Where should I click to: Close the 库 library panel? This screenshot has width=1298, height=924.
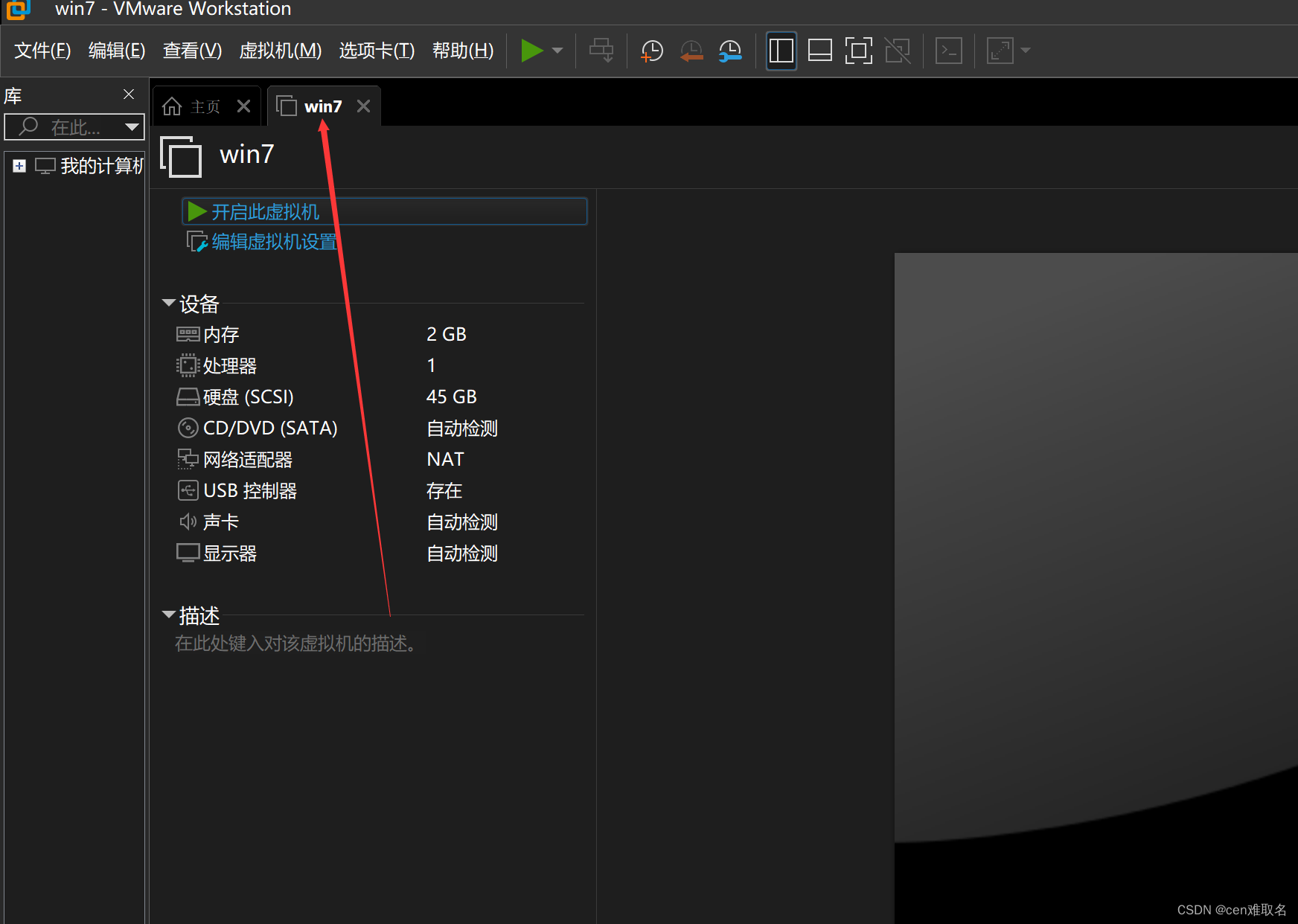click(x=129, y=94)
